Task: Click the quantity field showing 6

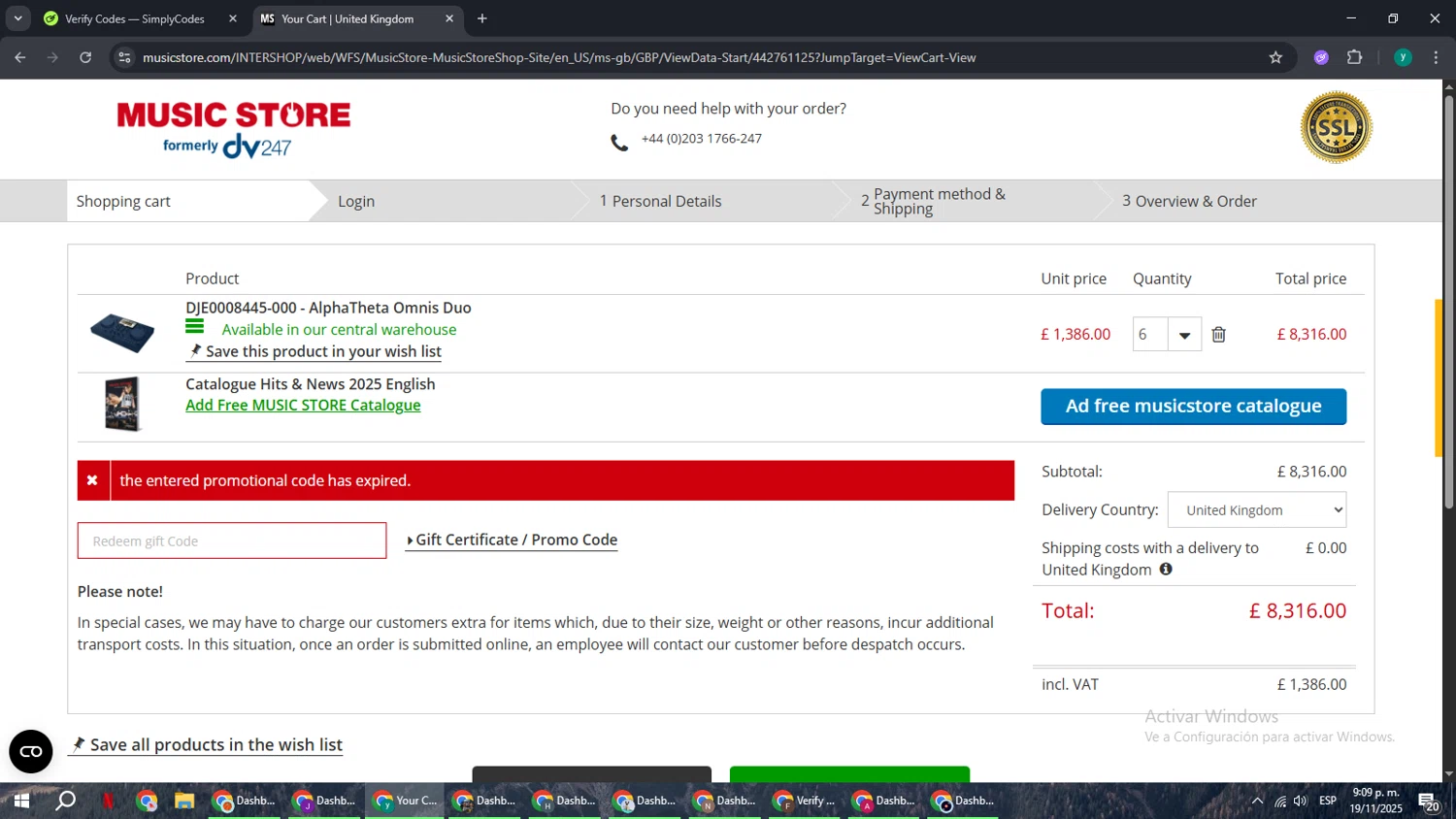Action: (1150, 335)
